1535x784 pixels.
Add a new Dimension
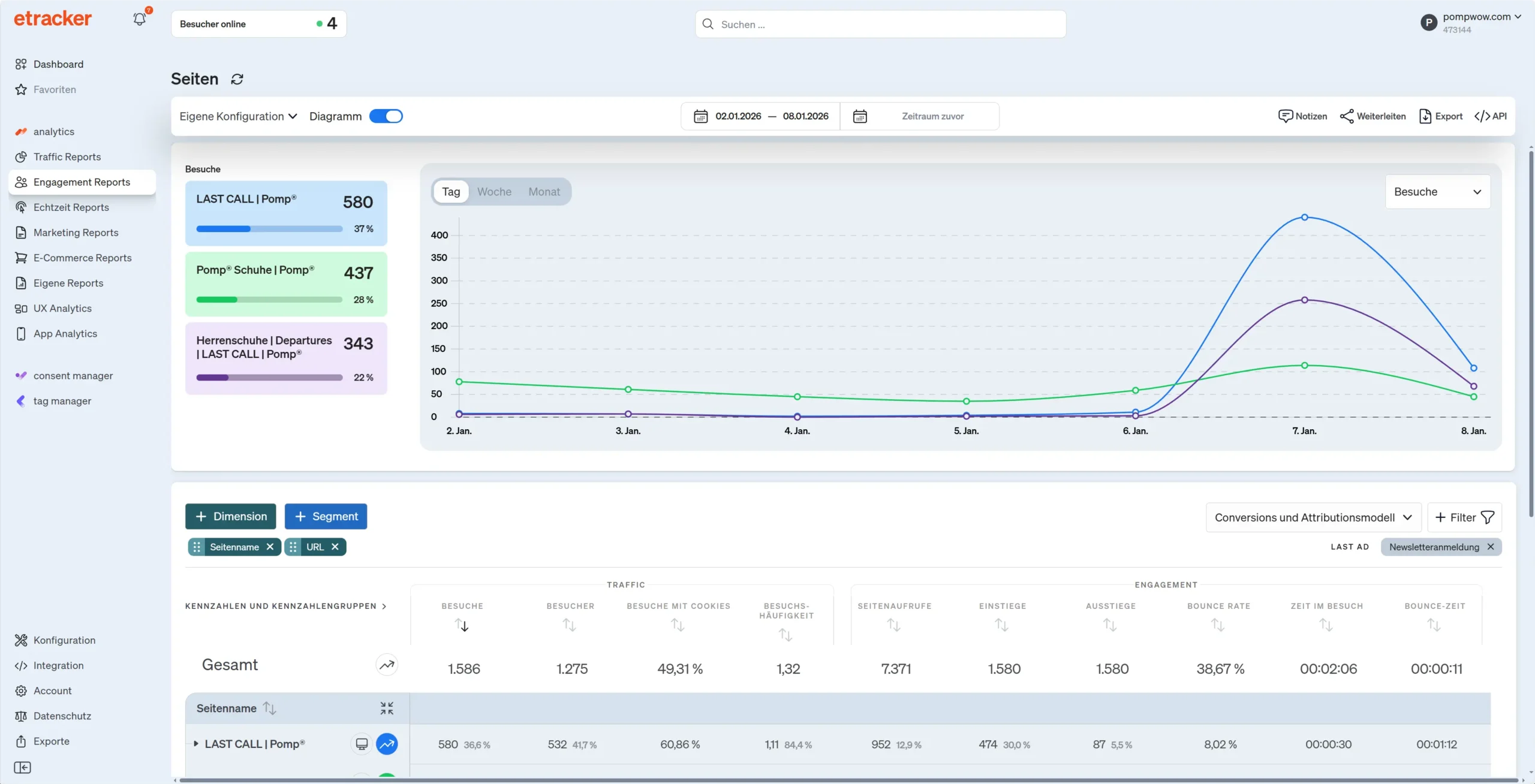tap(230, 516)
